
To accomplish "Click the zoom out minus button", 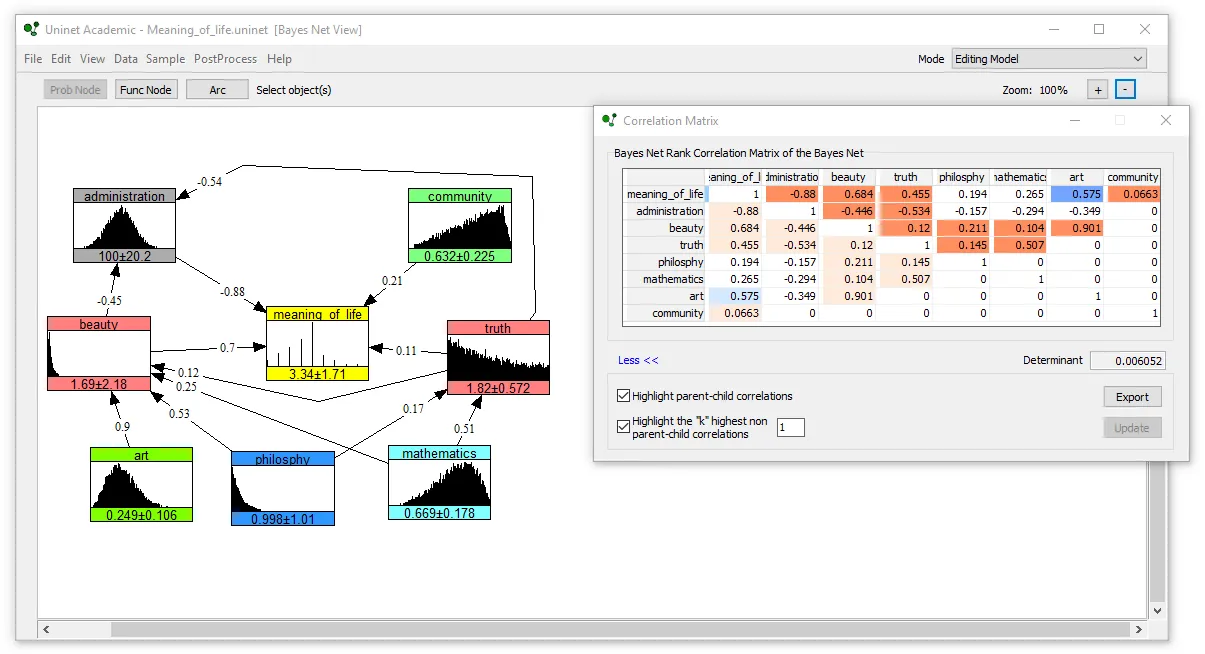I will tap(1125, 90).
